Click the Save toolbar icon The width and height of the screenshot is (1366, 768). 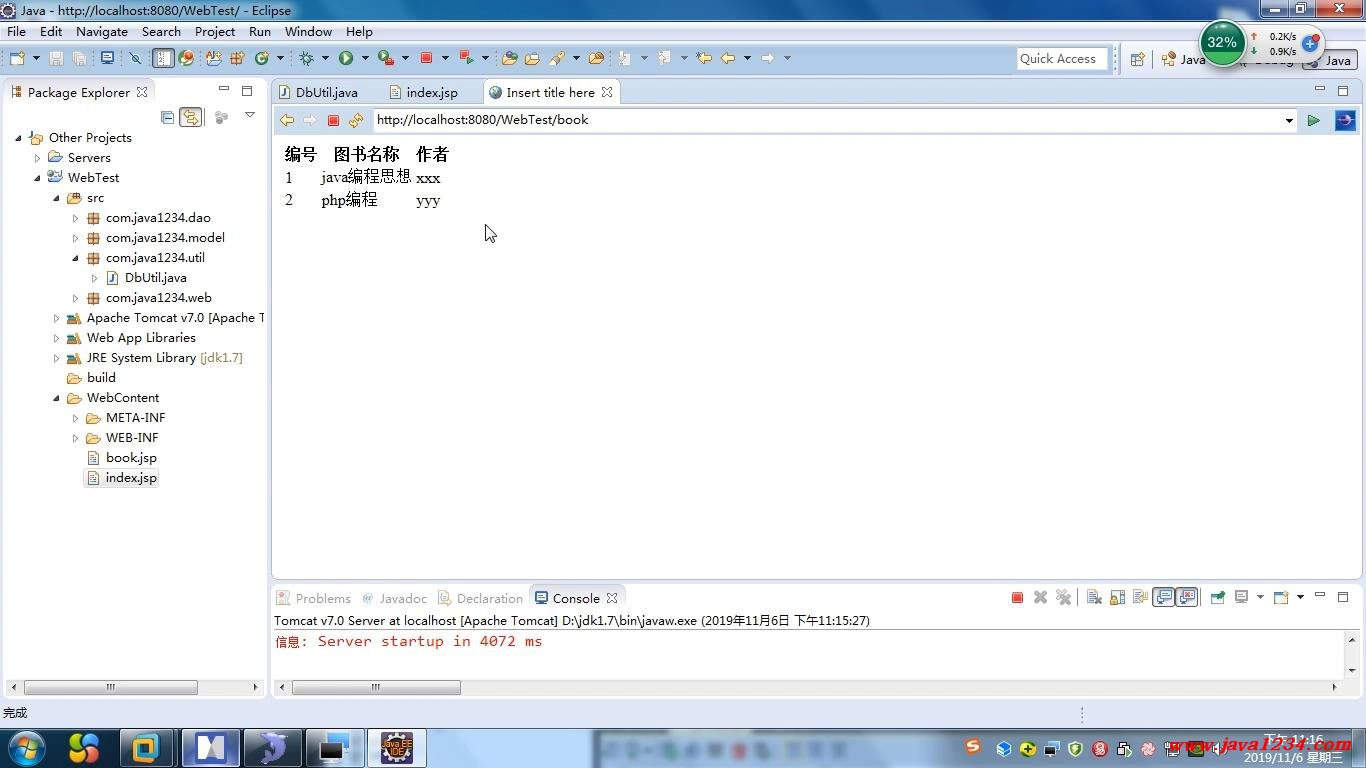pos(56,58)
